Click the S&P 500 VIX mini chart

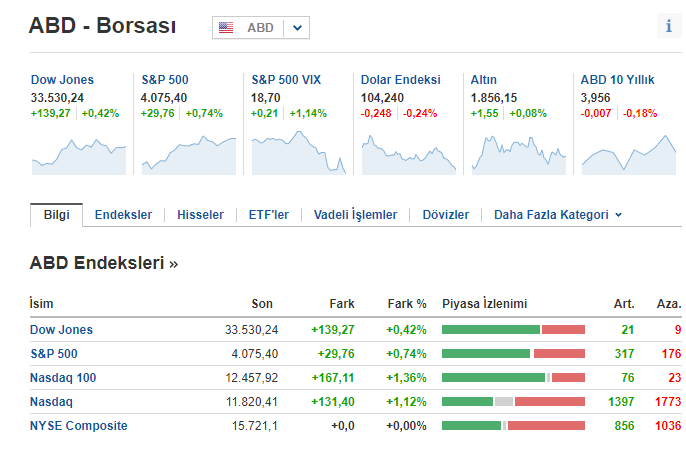(x=297, y=152)
